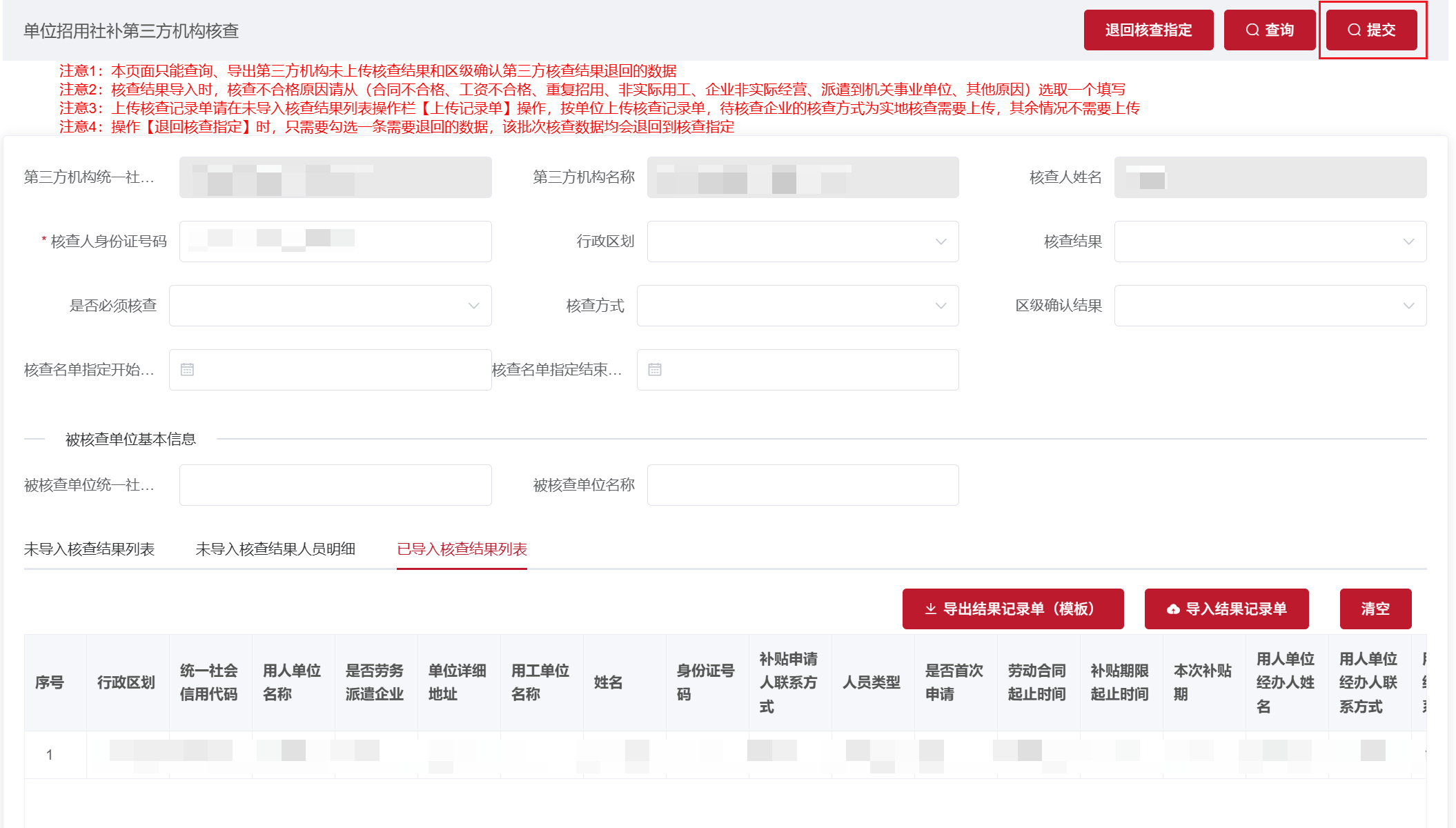Select table row number 1
This screenshot has height=828, width=1456.
click(725, 755)
